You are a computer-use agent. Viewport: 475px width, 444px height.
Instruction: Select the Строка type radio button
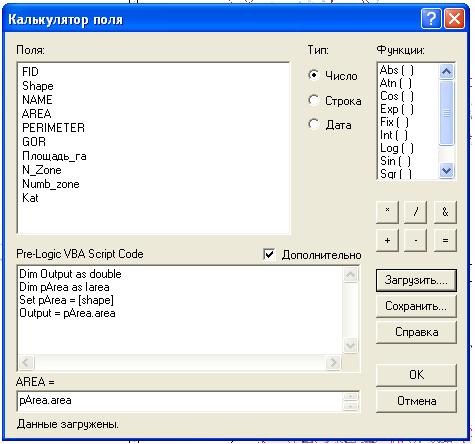tap(314, 100)
